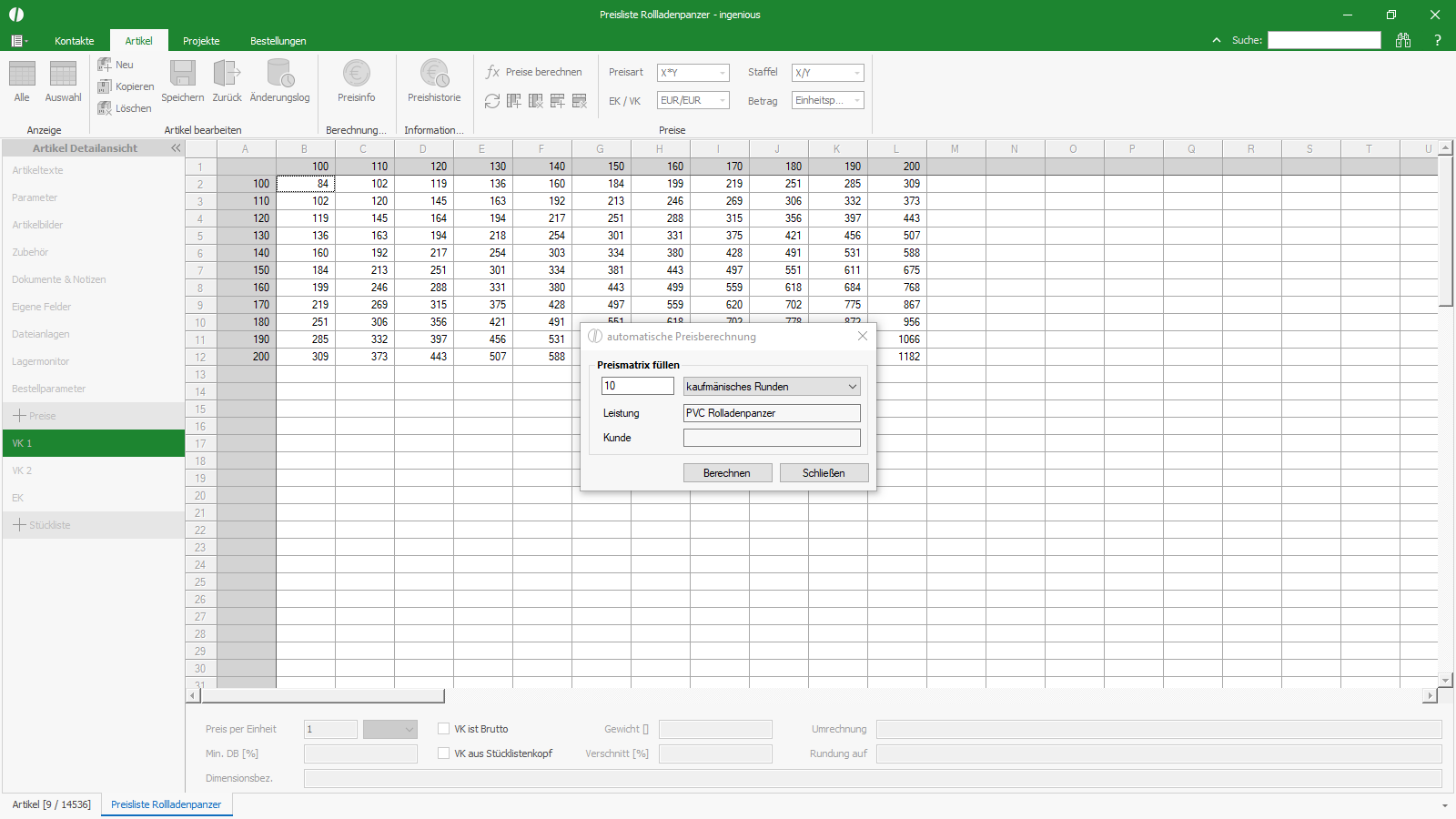This screenshot has width=1456, height=819.
Task: Click the vertical scrollbar thumb of grid
Action: (x=1446, y=231)
